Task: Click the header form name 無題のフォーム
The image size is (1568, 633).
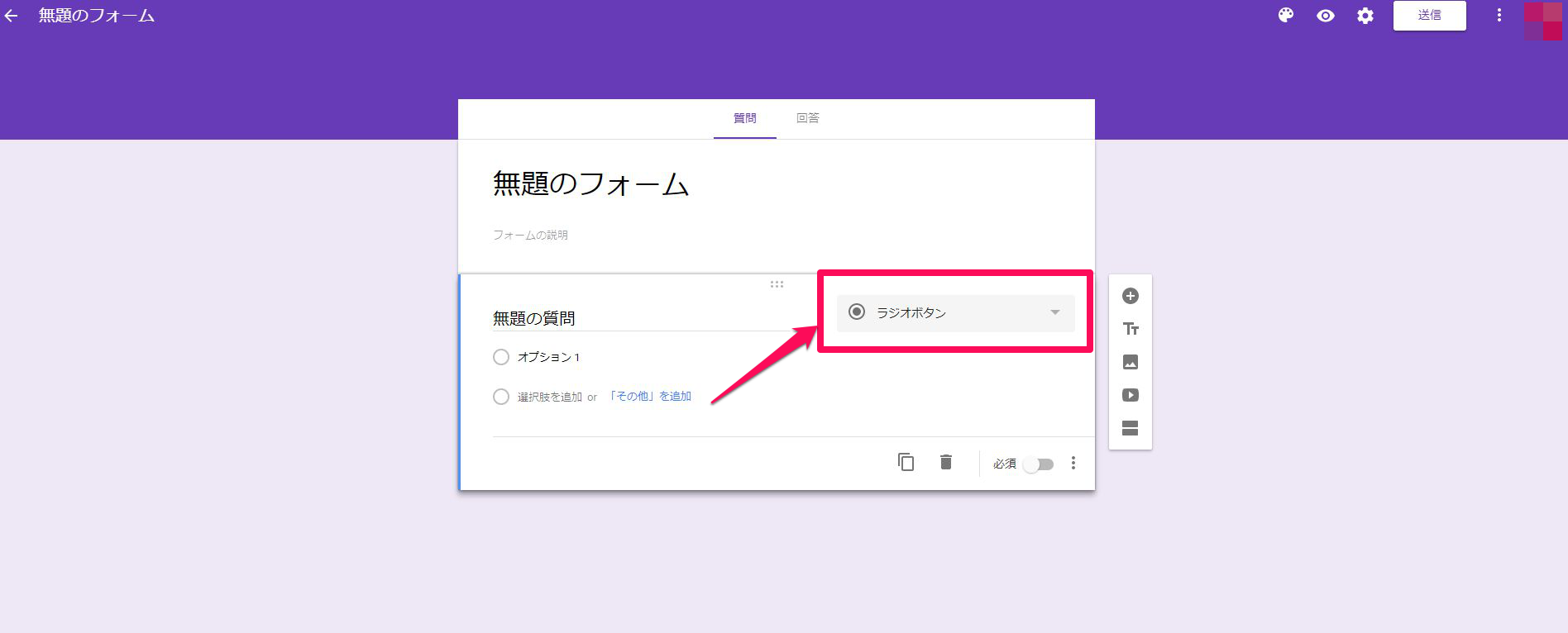Action: click(96, 16)
